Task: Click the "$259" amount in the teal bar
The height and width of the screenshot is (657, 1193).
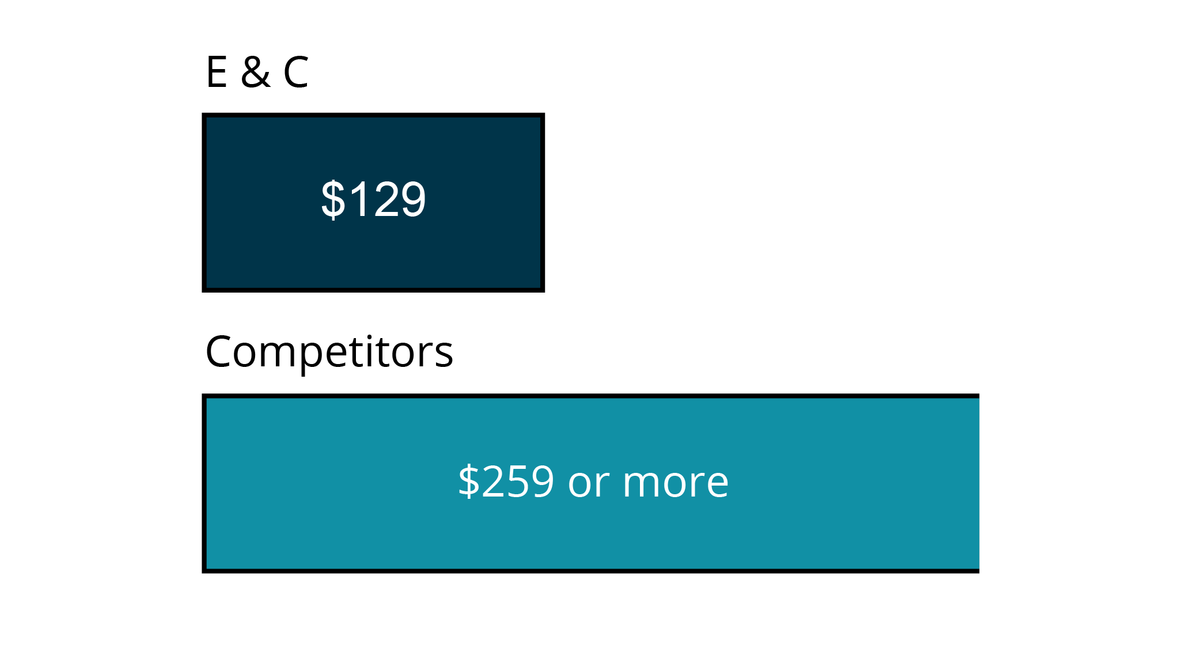Action: [x=506, y=482]
